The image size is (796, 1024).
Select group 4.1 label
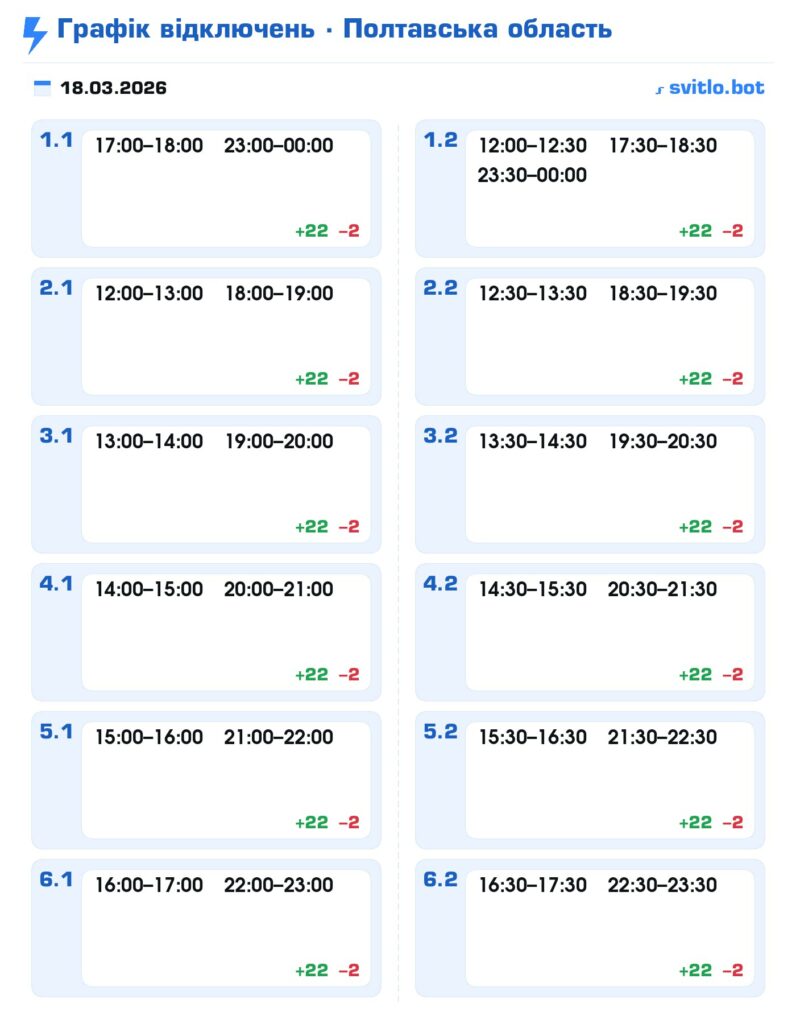56,584
